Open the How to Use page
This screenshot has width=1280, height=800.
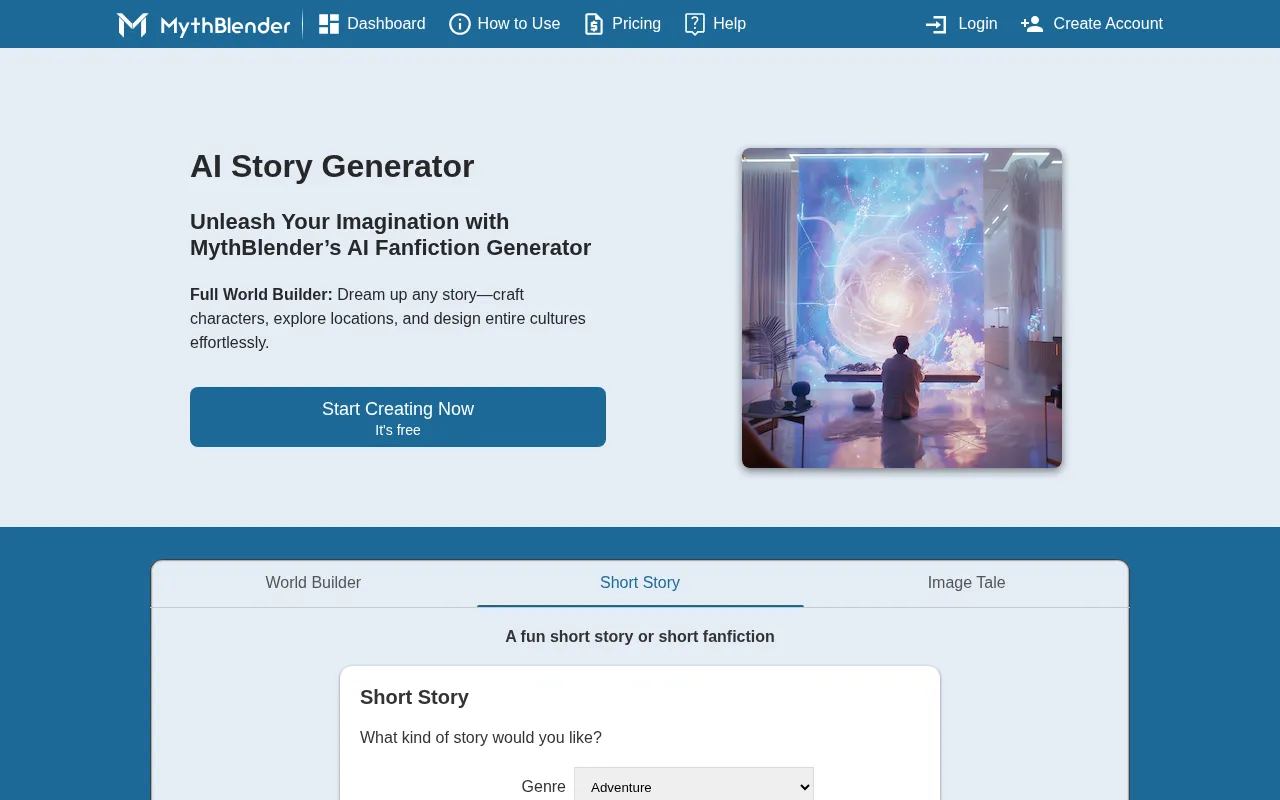pos(519,24)
